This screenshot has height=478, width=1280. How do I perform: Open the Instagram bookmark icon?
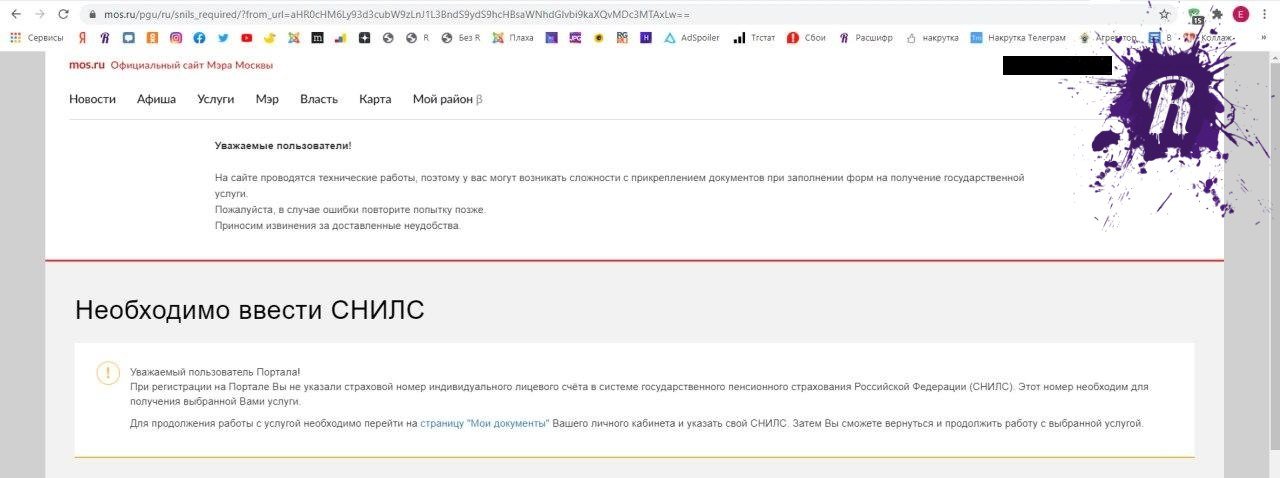[176, 38]
